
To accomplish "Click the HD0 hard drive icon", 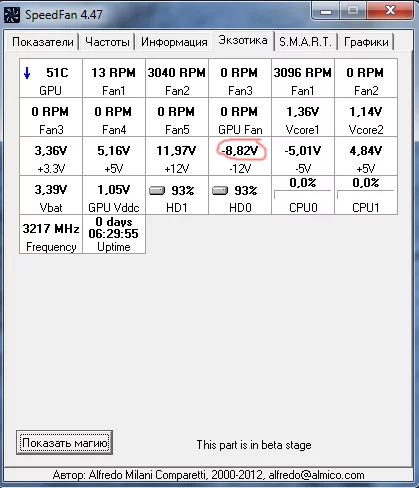I will (x=220, y=191).
